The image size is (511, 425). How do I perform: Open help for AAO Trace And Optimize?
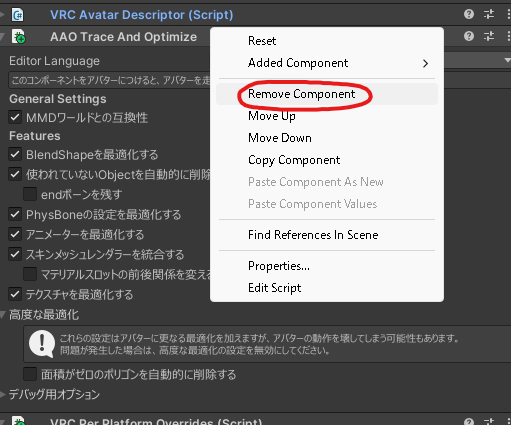pyautogui.click(x=469, y=36)
